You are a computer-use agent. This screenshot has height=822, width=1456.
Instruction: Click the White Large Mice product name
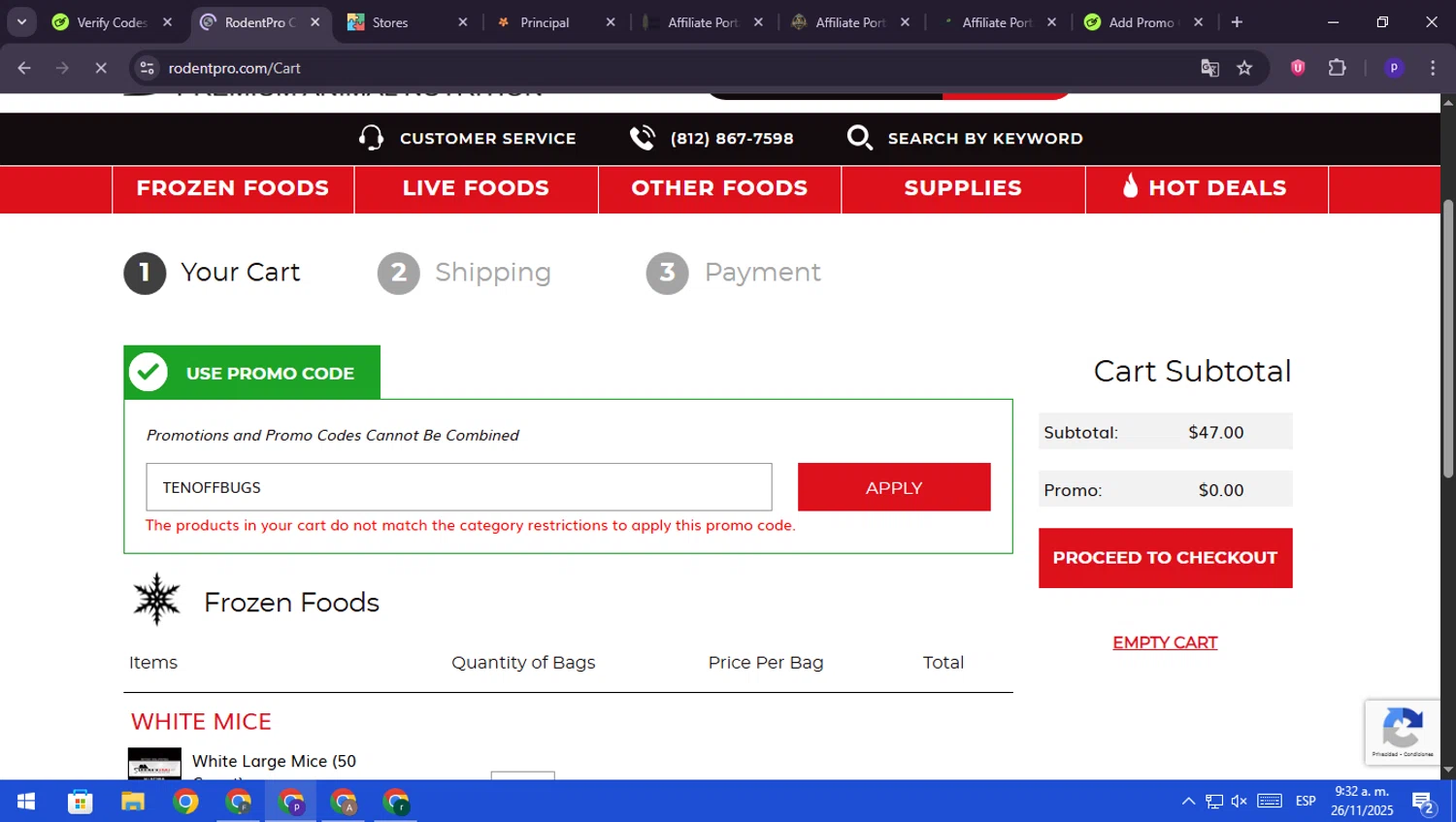coord(274,761)
